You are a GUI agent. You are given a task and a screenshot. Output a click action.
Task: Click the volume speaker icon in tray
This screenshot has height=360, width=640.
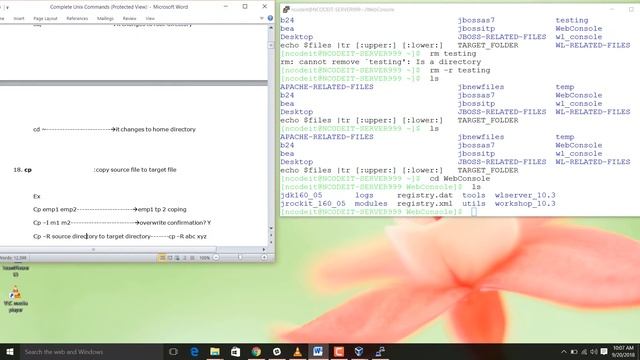click(x=594, y=352)
